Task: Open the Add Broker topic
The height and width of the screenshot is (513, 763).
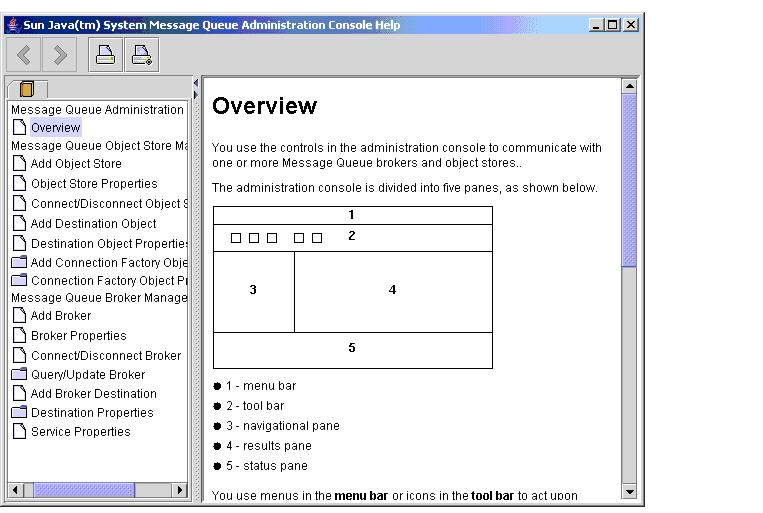Action: click(x=61, y=315)
